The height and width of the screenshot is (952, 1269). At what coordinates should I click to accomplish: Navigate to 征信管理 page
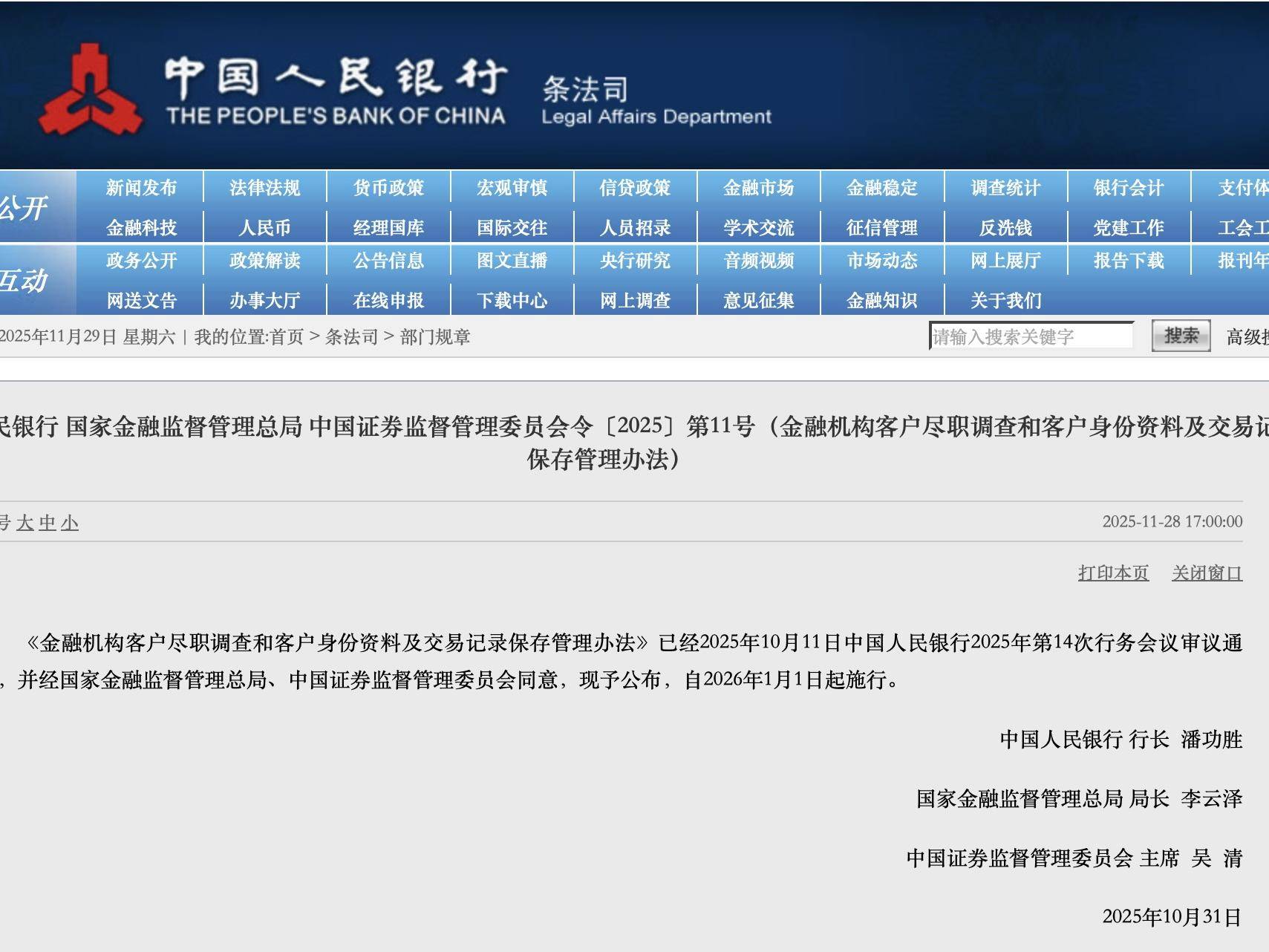click(x=881, y=227)
